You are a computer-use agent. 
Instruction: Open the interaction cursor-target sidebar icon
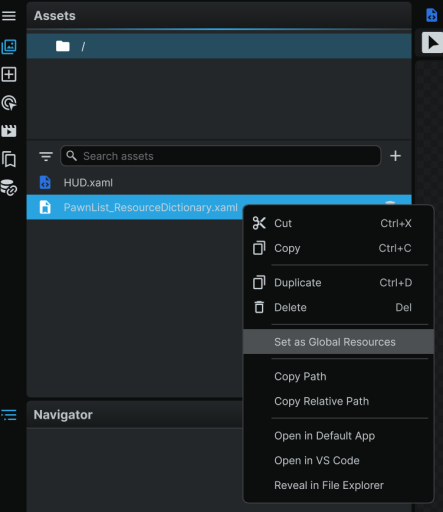pos(9,103)
